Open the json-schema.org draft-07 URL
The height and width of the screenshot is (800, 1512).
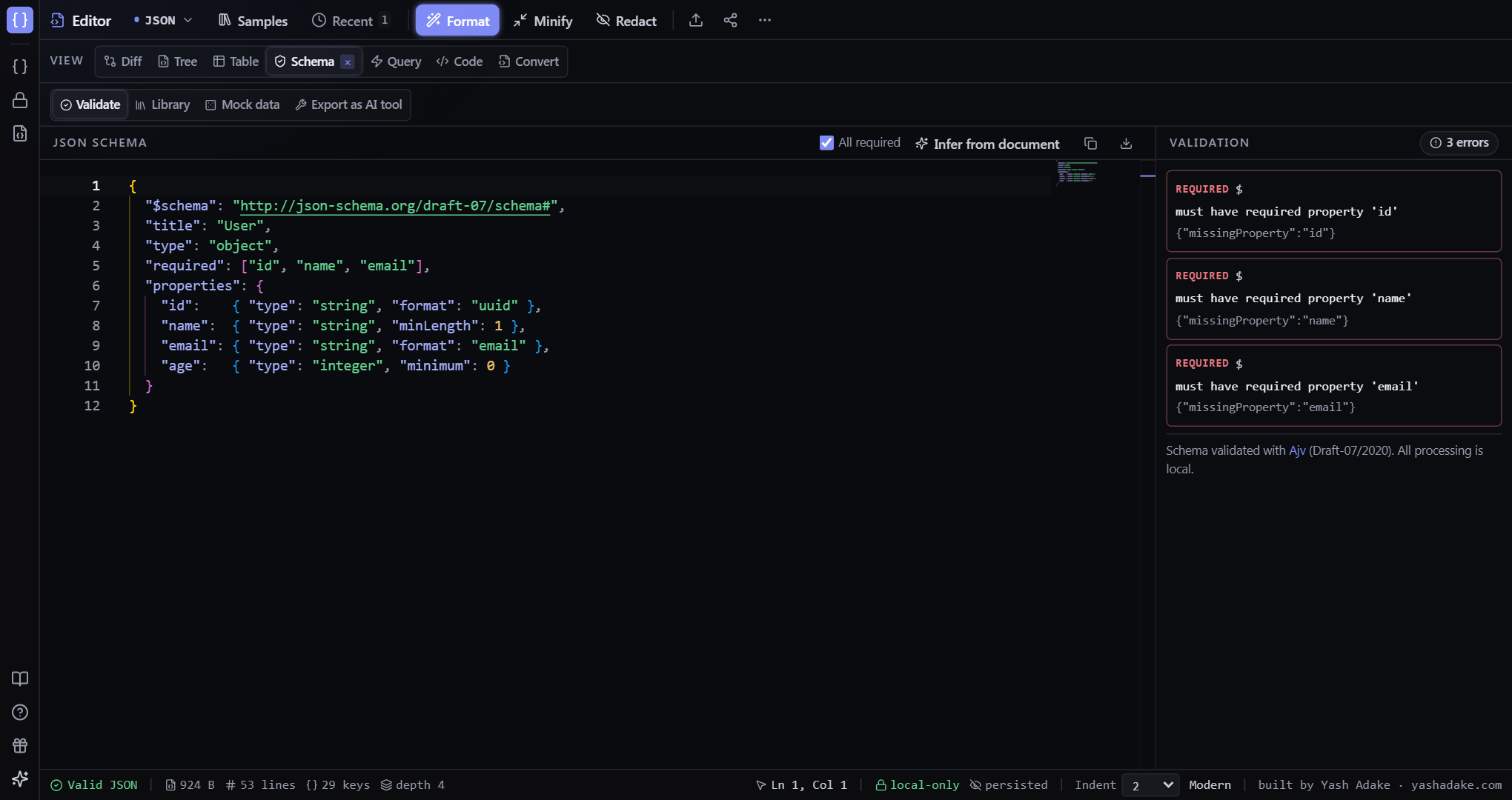[x=395, y=206]
